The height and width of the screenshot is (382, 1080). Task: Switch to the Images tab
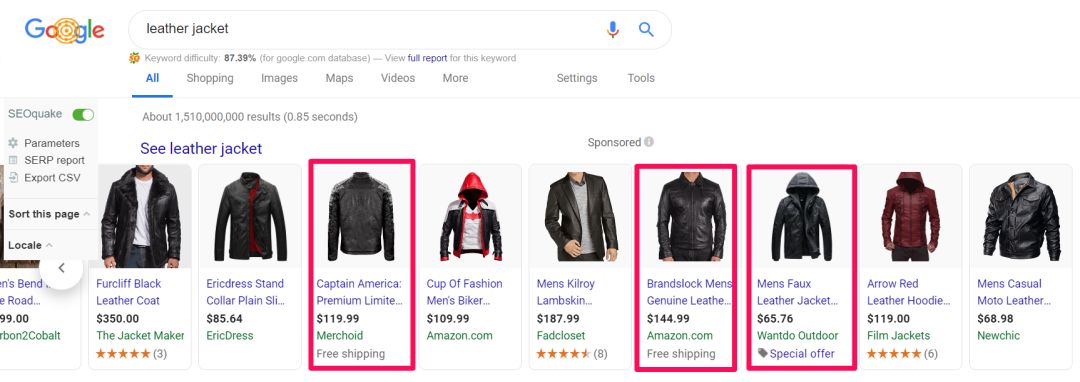[280, 78]
